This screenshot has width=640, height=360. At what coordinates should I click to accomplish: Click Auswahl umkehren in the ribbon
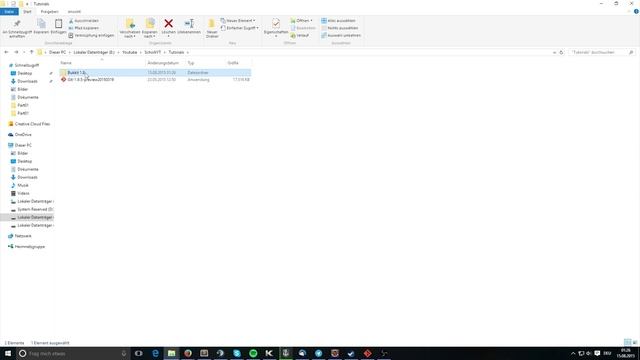coord(341,36)
